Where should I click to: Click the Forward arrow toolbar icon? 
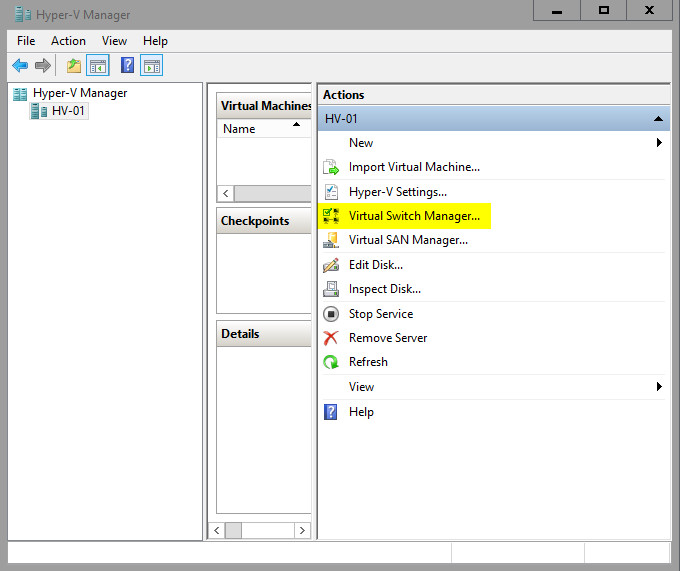tap(42, 66)
